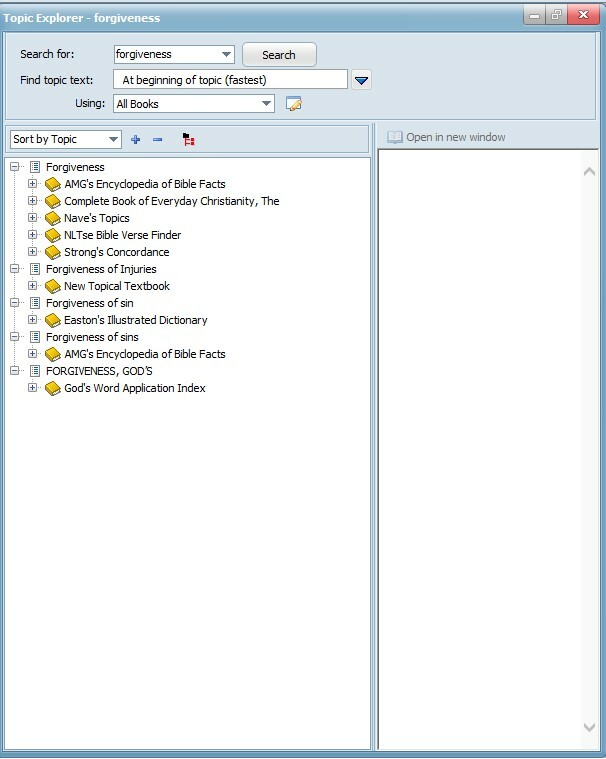The height and width of the screenshot is (759, 606).
Task: Click topic page icon beside Forgiveness of sin
Action: click(x=35, y=303)
